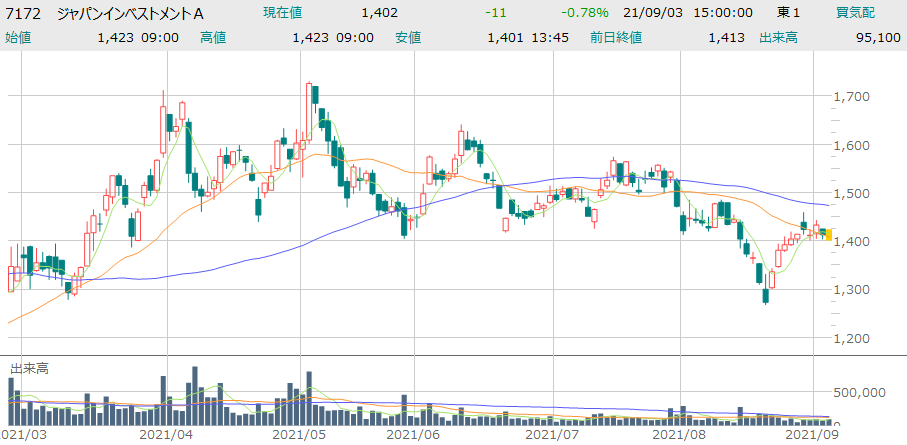Click the 2021/09 date on time axis
The image size is (907, 445).
pyautogui.click(x=811, y=436)
